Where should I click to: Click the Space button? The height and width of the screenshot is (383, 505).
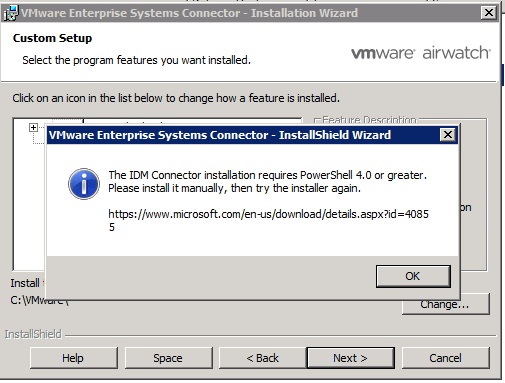(168, 358)
